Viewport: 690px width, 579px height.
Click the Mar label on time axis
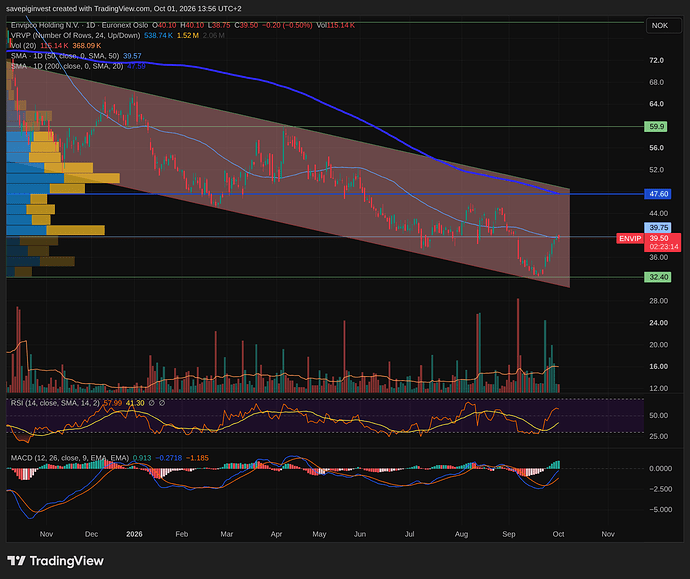coord(227,534)
